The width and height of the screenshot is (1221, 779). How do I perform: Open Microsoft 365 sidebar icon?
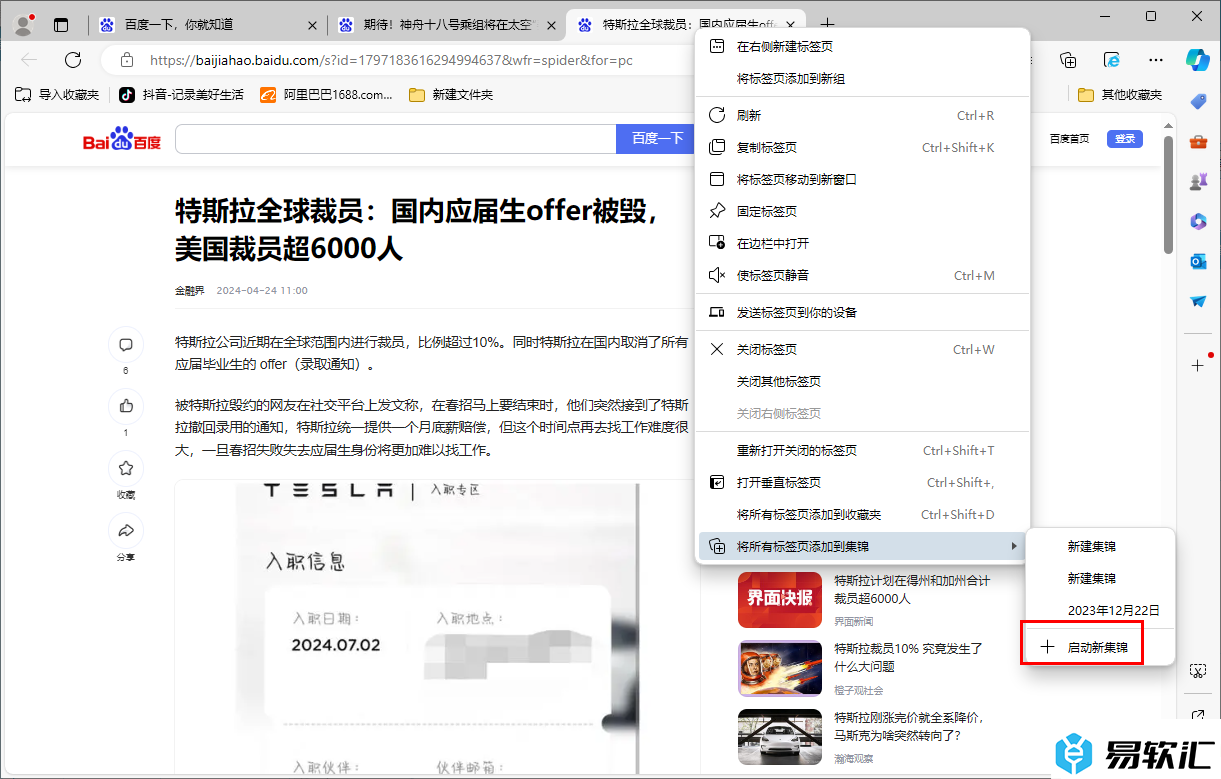coord(1198,221)
